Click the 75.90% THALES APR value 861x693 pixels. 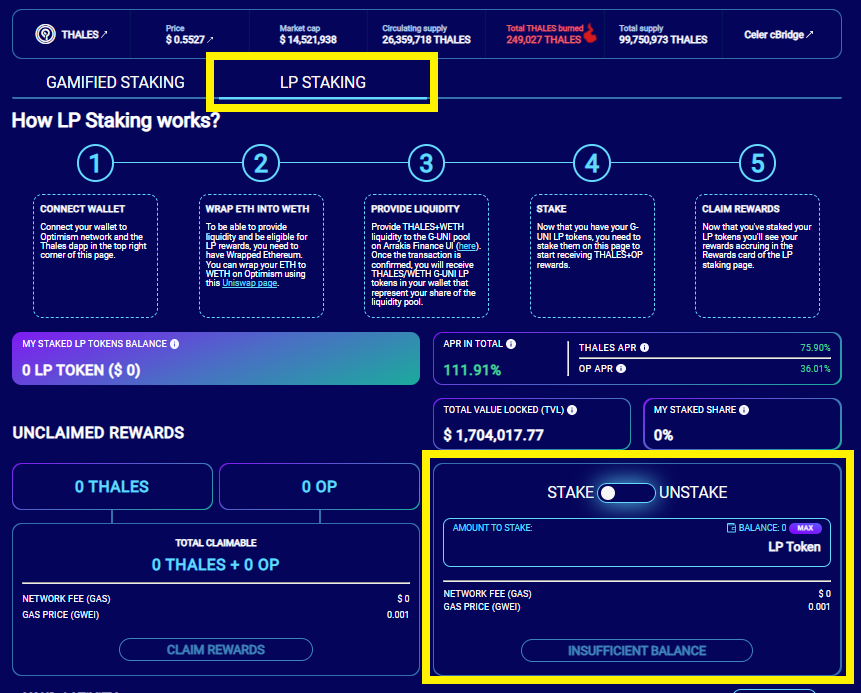815,348
